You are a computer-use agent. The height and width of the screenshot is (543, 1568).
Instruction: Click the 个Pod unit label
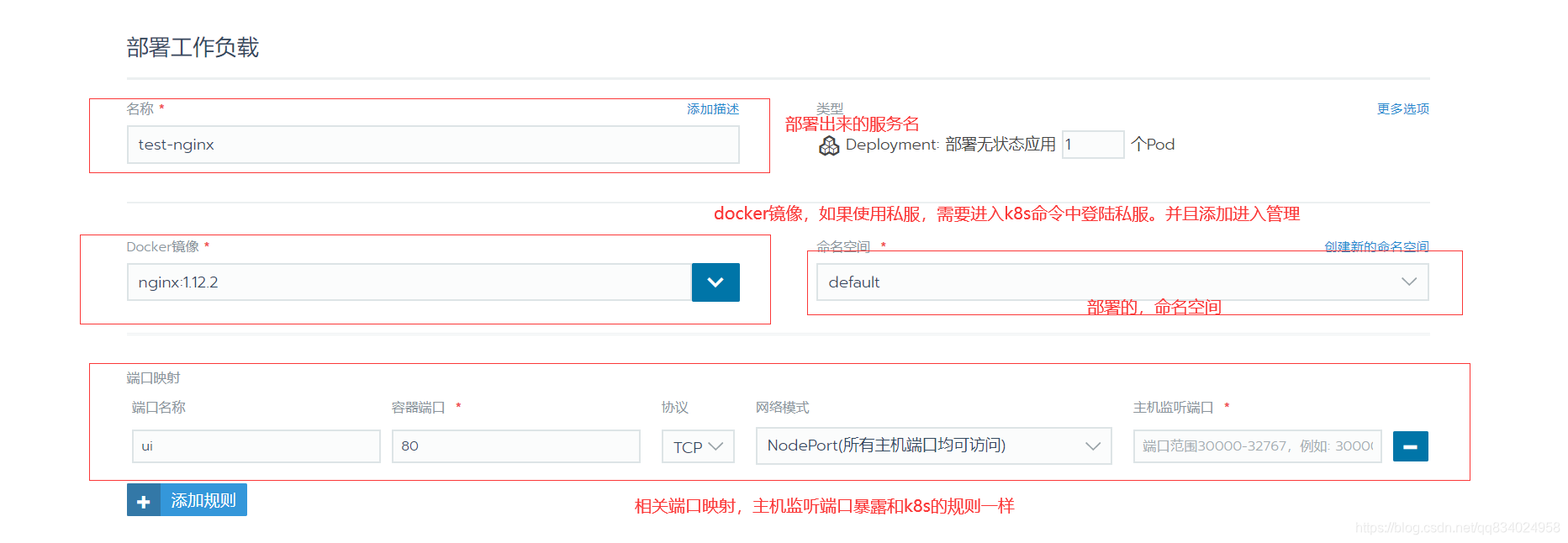click(x=1153, y=145)
